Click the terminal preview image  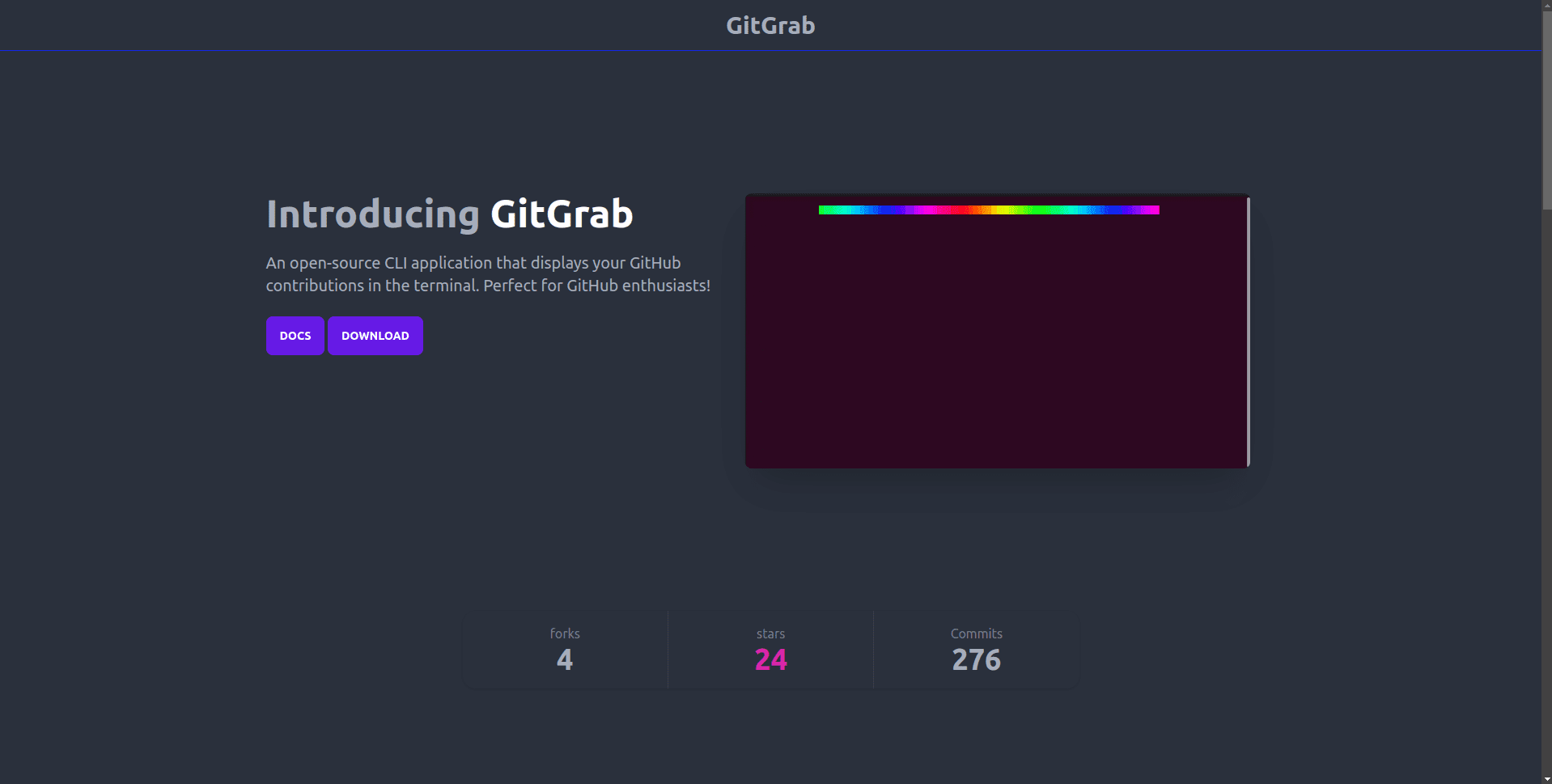coord(998,331)
